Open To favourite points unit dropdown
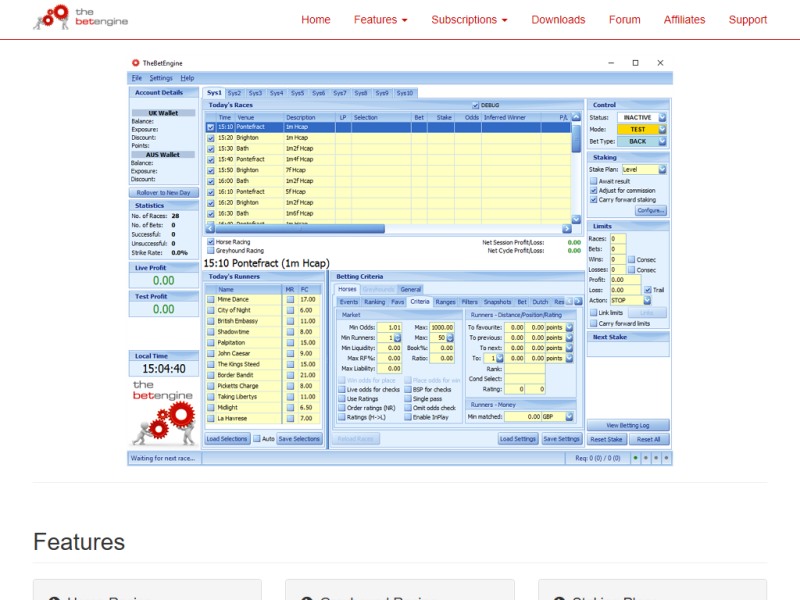The height and width of the screenshot is (600, 800). [569, 328]
